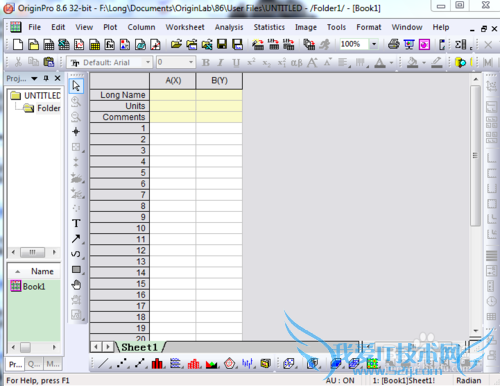Toggle AU : ON in status bar
500x386 pixels.
pyautogui.click(x=340, y=380)
